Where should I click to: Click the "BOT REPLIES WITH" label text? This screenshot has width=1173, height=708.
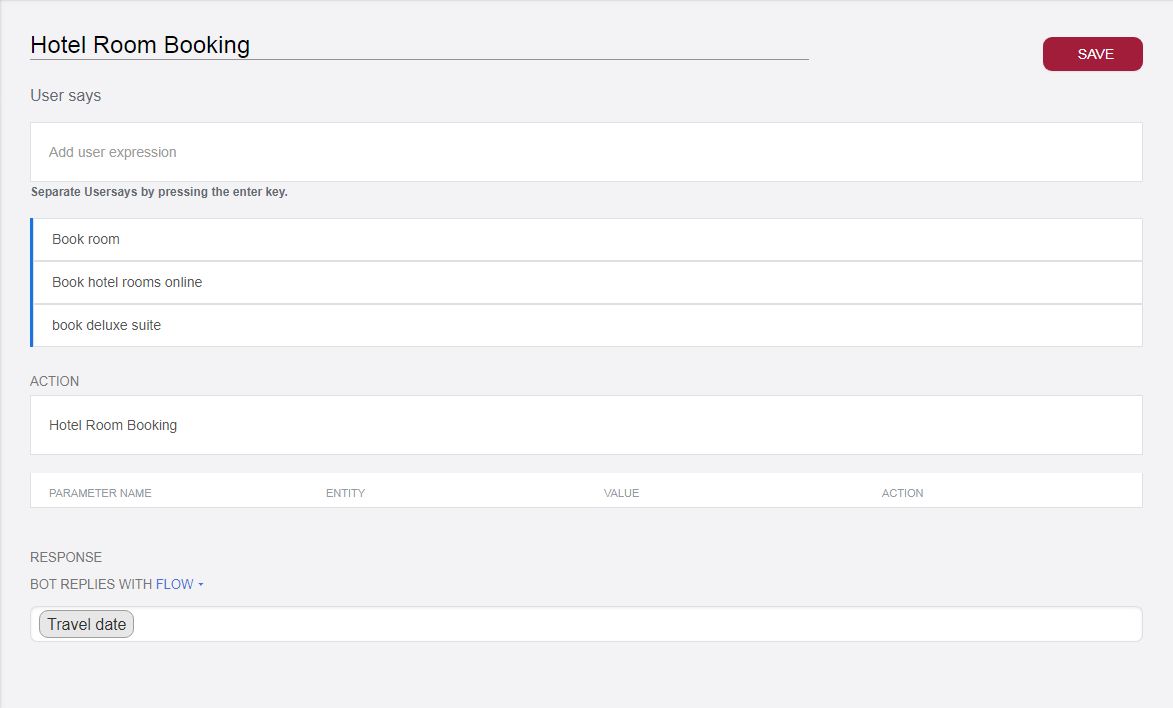pos(91,584)
